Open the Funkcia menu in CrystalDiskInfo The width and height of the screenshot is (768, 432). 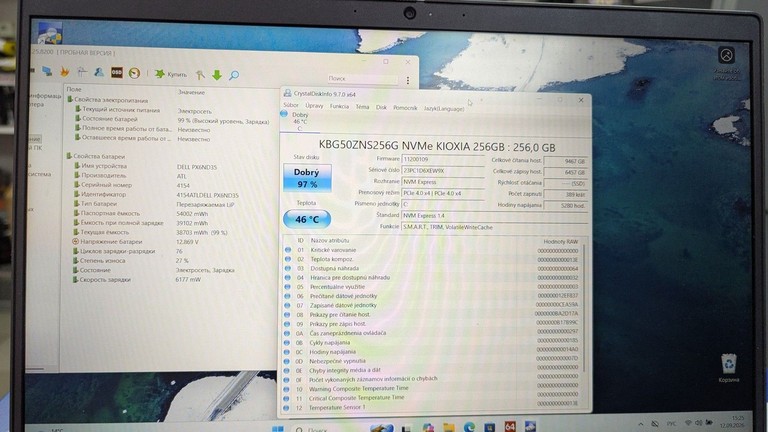[339, 106]
